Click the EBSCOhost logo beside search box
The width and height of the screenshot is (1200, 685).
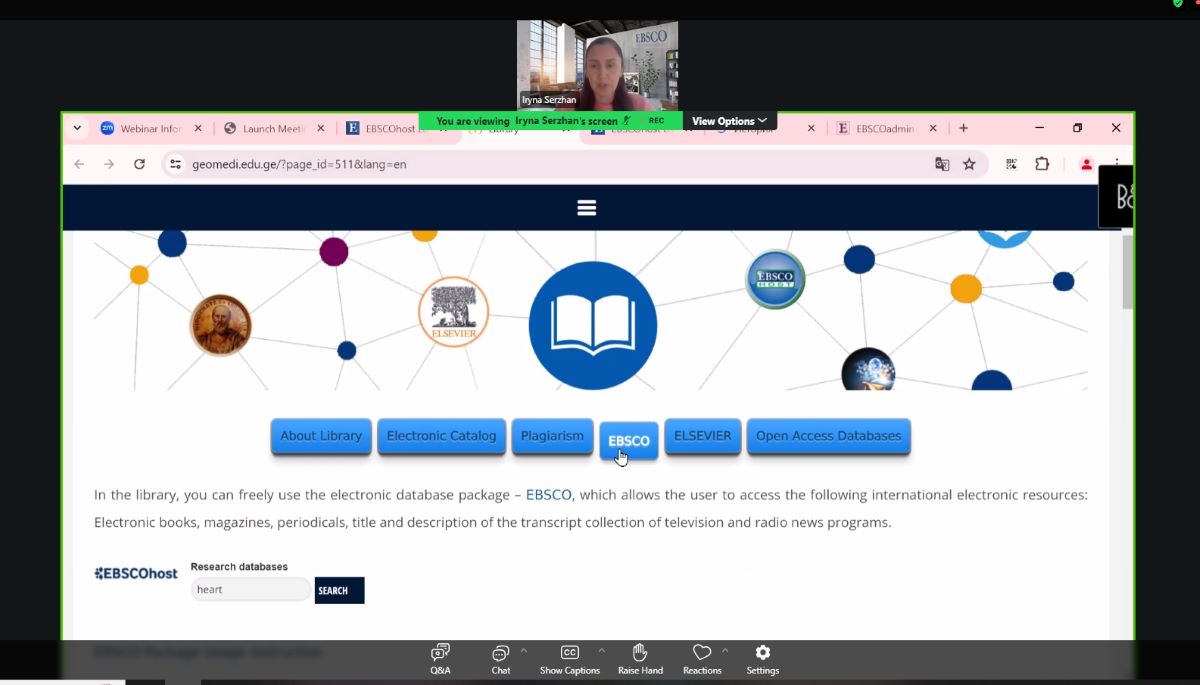[136, 573]
